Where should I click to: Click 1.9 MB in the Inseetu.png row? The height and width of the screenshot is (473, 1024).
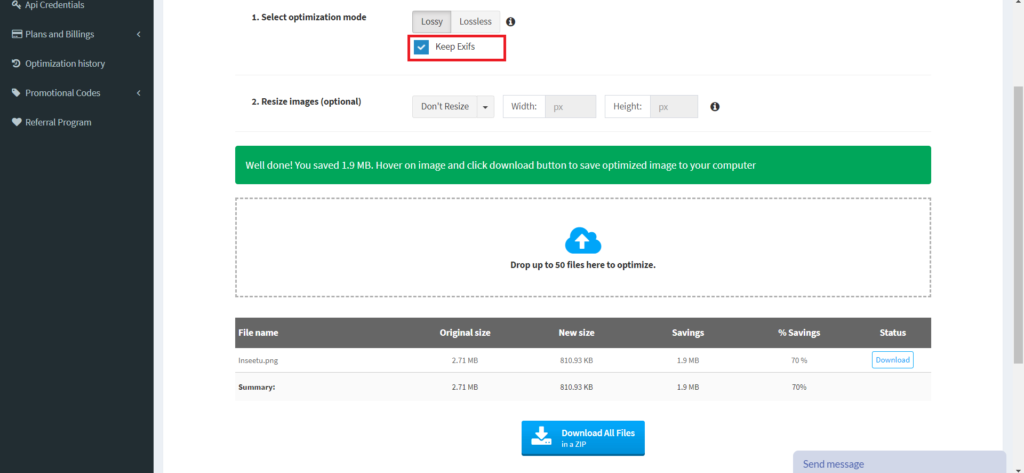(688, 360)
